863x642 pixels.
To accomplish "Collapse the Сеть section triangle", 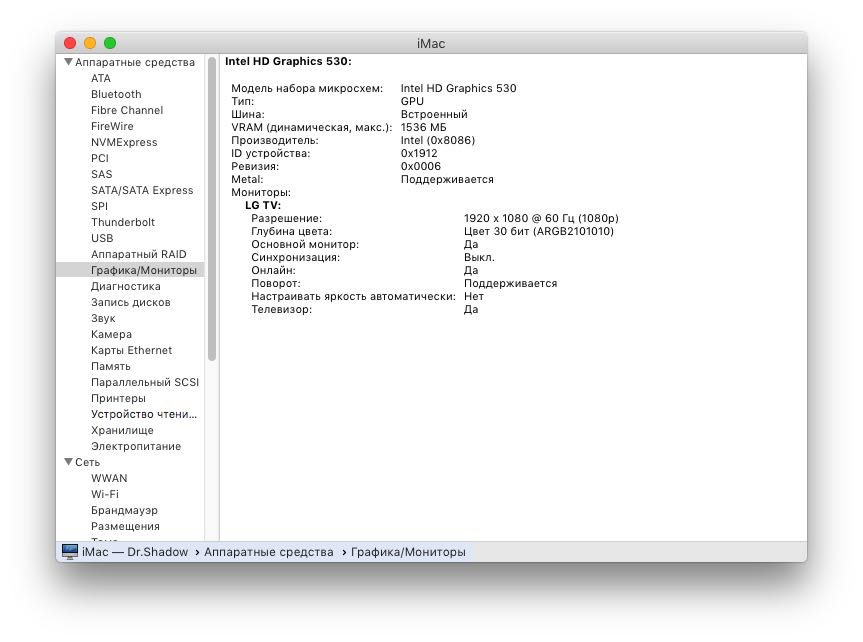I will click(68, 462).
